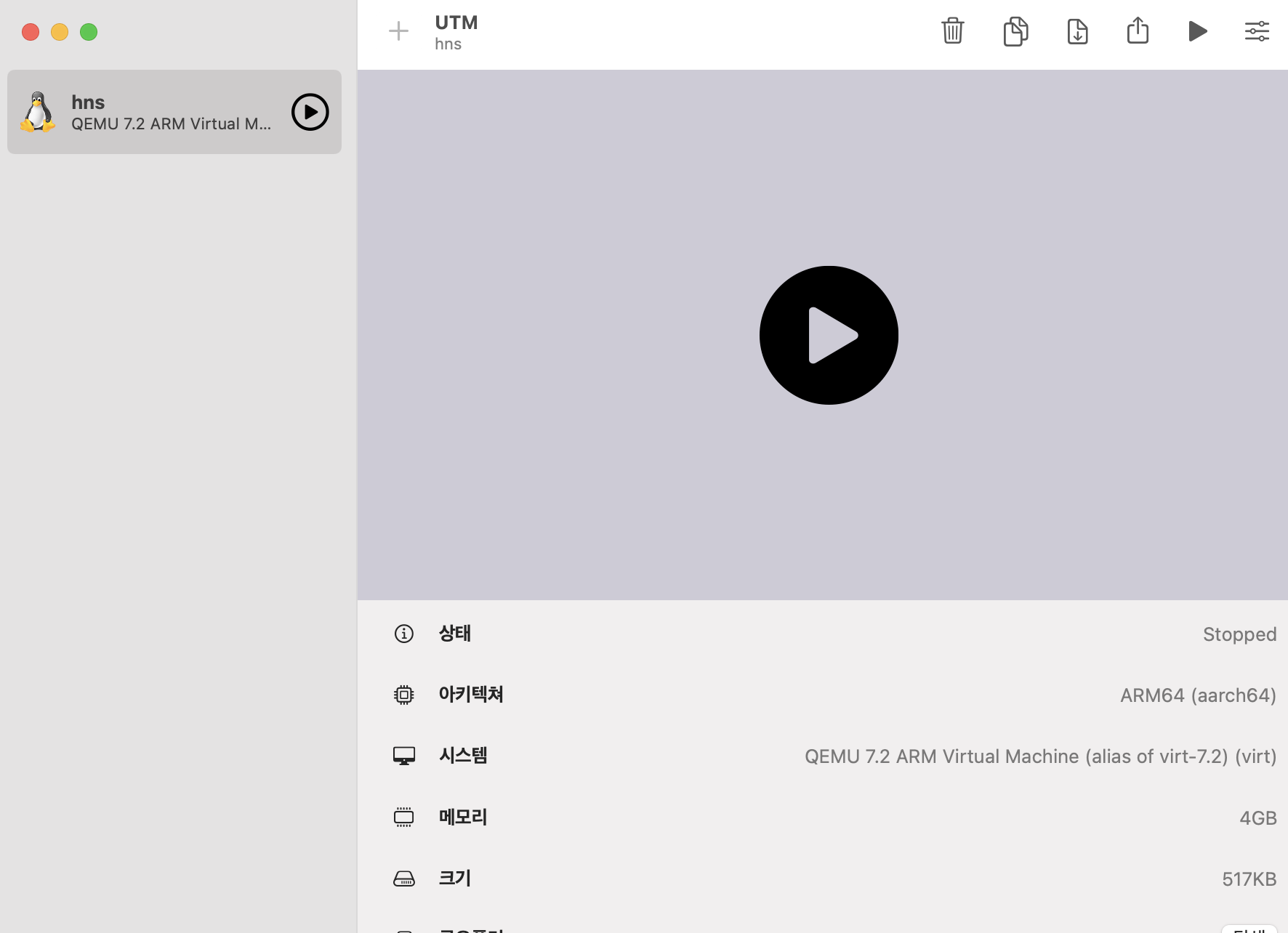Delete the hns VM with trash icon

pos(952,31)
